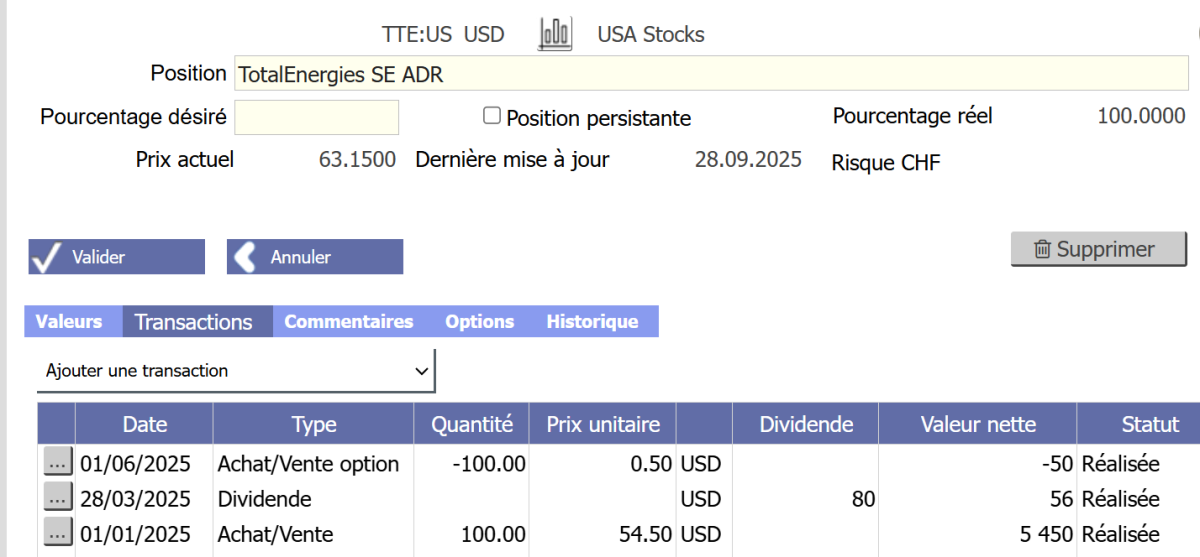Image resolution: width=1200 pixels, height=557 pixels.
Task: Show the Historique tab
Action: coord(592,322)
